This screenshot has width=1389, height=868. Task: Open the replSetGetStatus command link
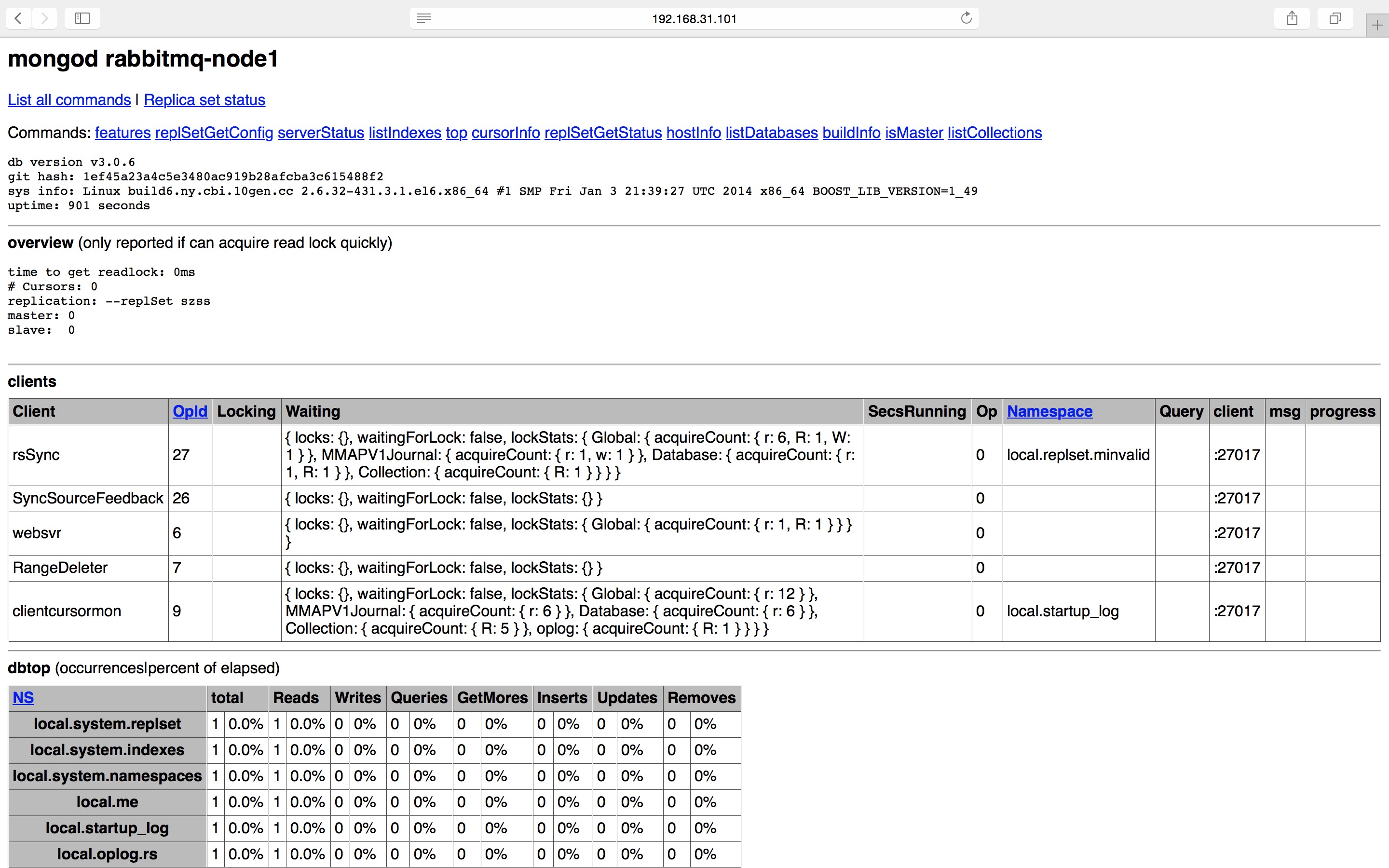point(603,133)
